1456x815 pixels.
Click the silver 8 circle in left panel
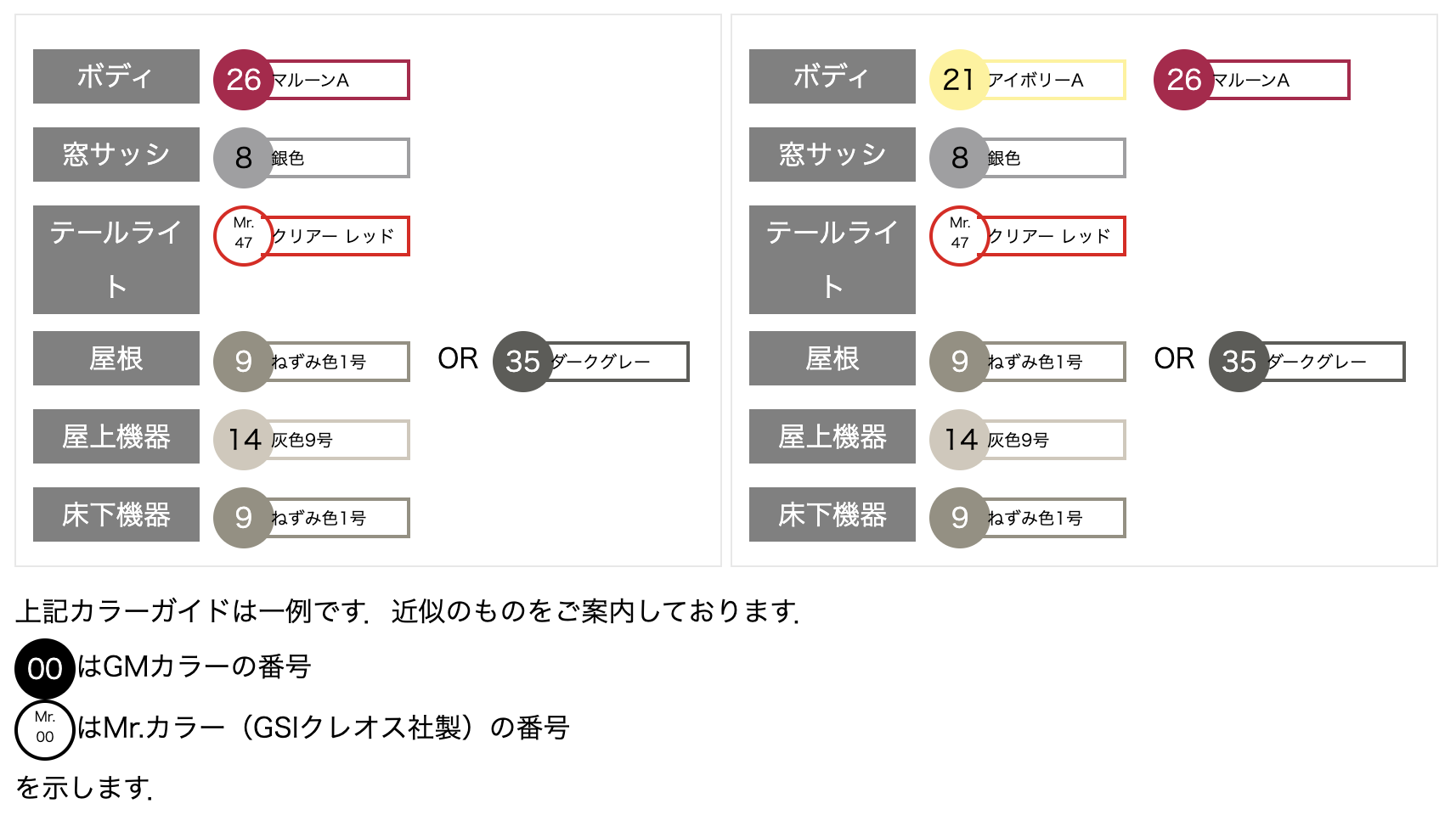pyautogui.click(x=243, y=158)
